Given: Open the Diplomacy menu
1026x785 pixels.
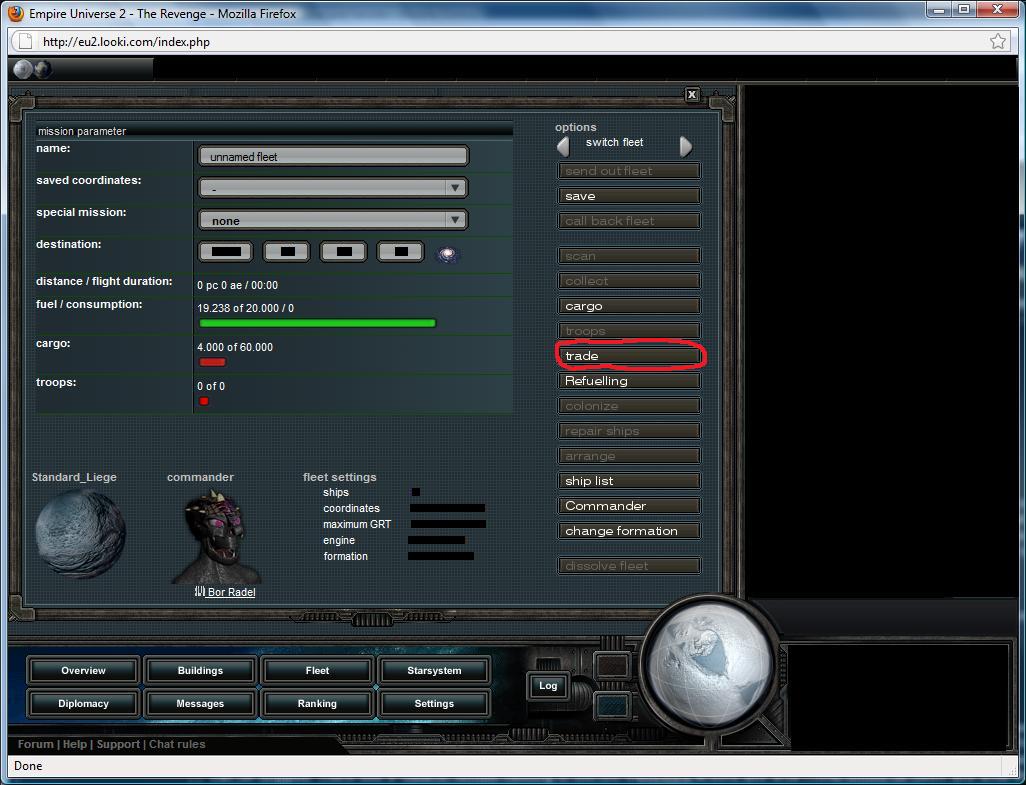Looking at the screenshot, I should [83, 703].
